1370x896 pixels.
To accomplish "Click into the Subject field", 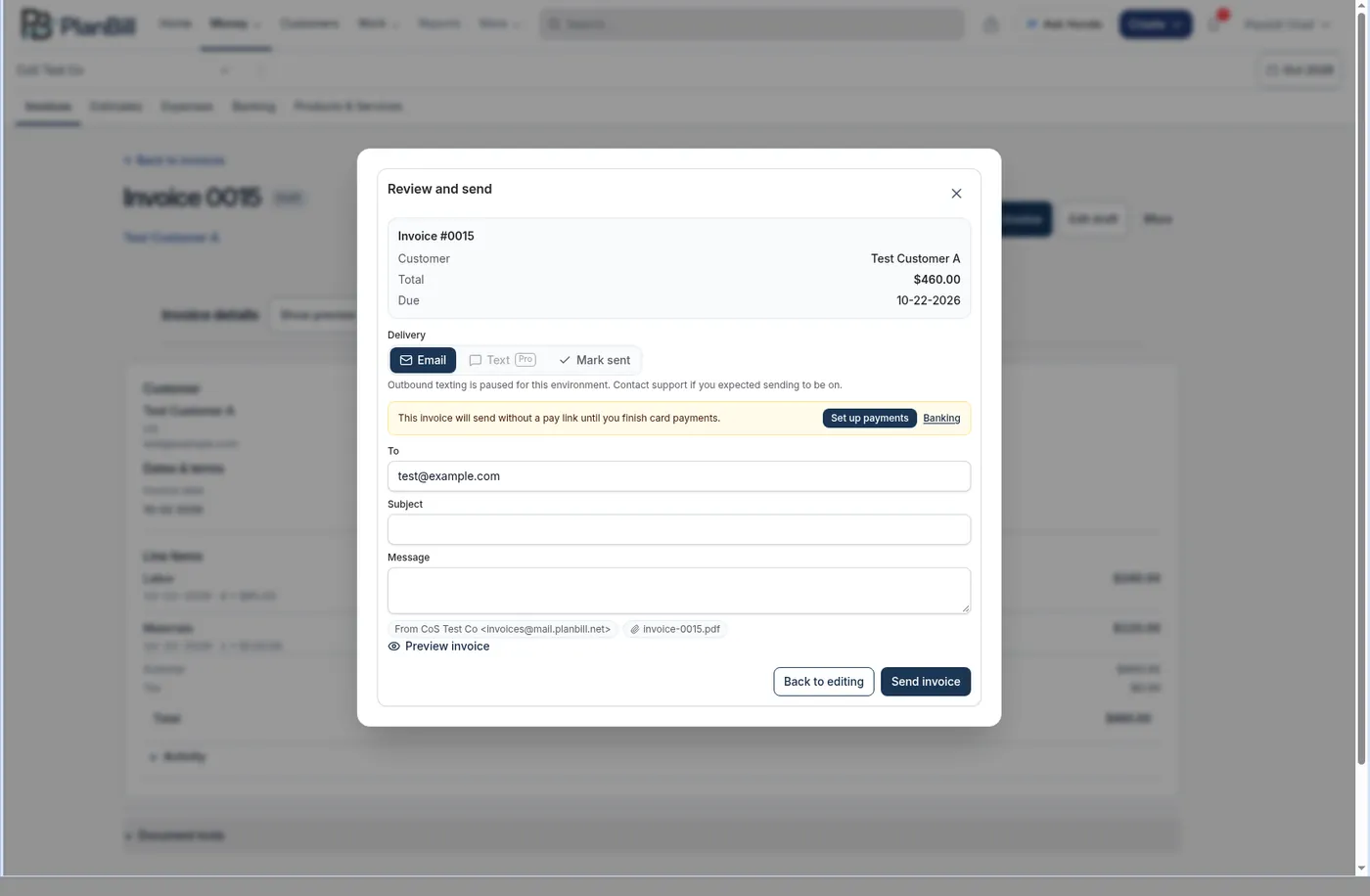I will (679, 529).
